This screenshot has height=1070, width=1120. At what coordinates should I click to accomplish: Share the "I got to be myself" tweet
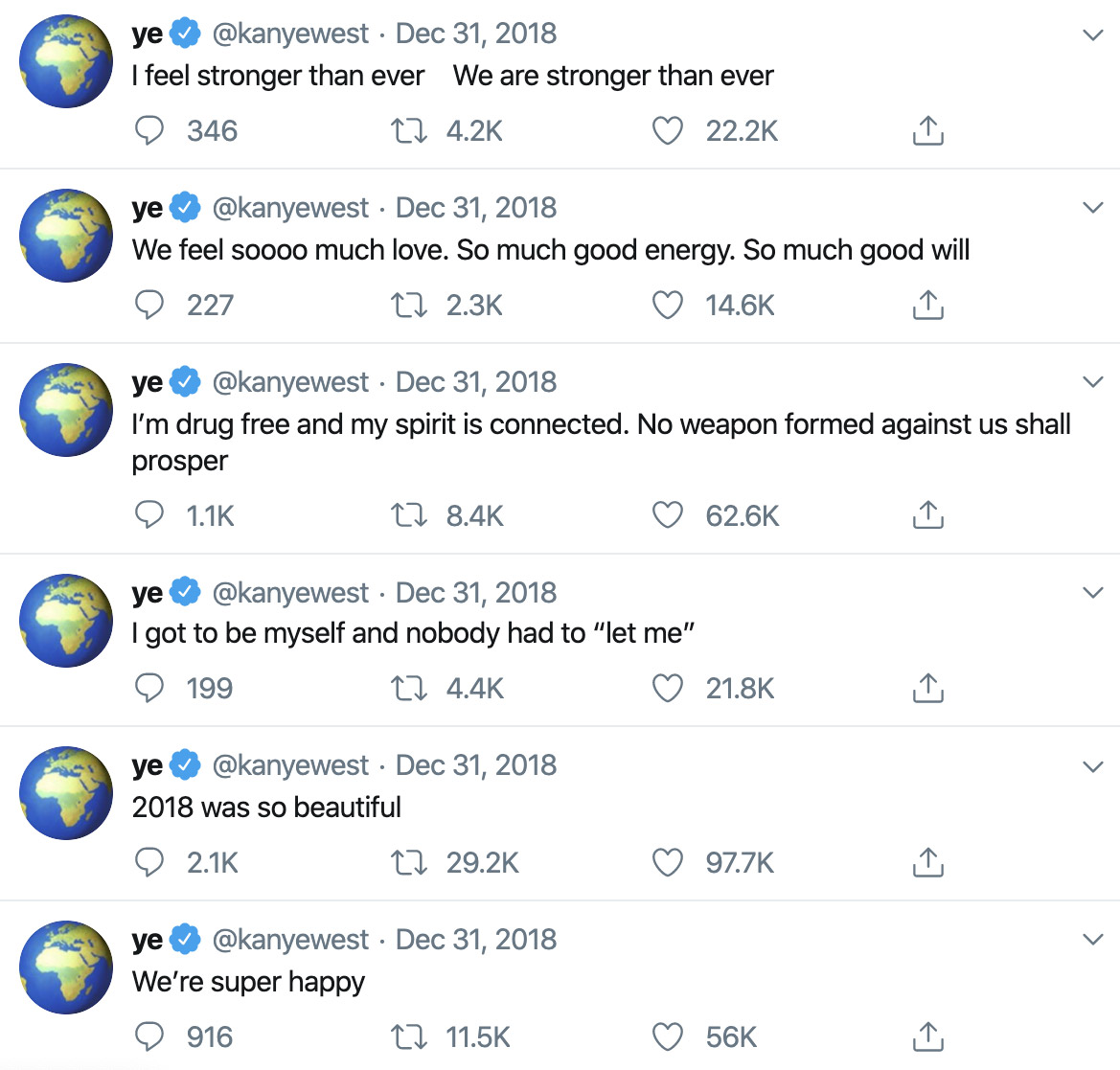coord(927,688)
